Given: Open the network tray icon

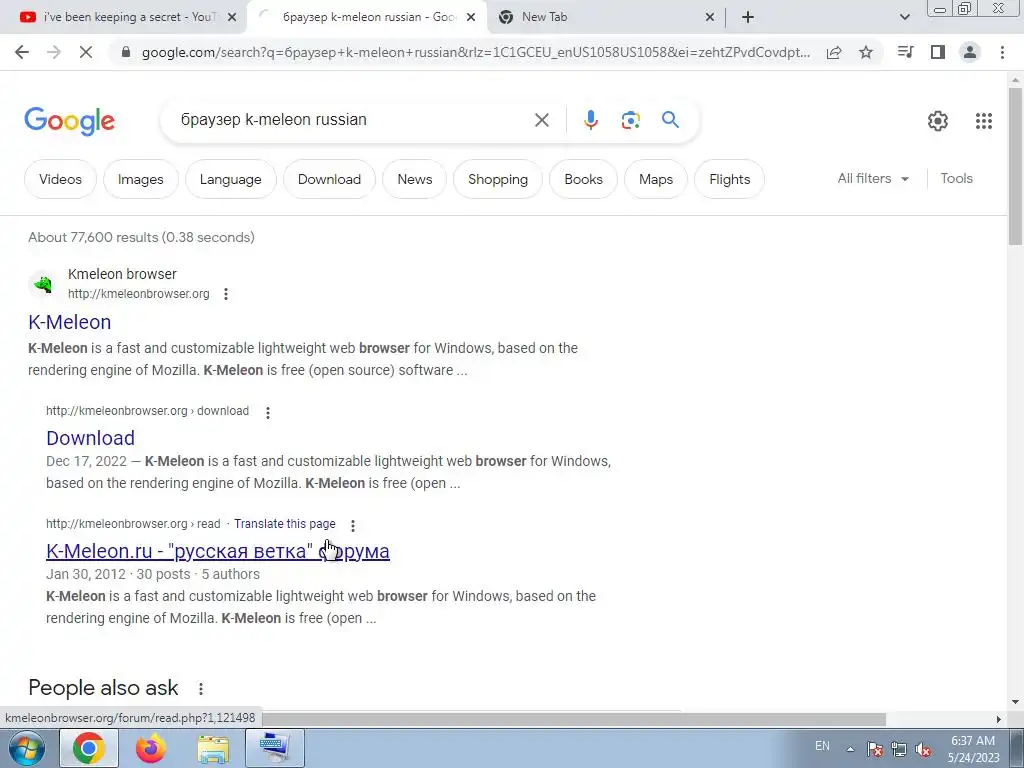Looking at the screenshot, I should (899, 749).
